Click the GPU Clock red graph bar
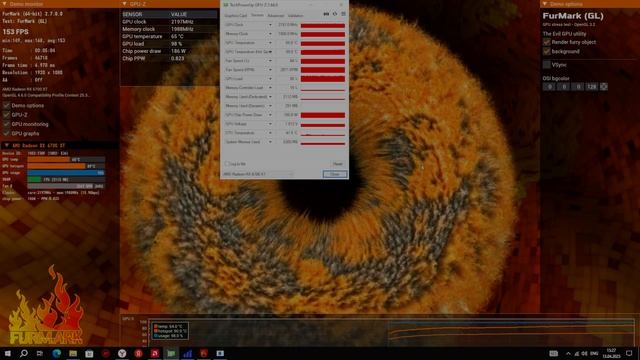Image resolution: width=640 pixels, height=360 pixels. [x=323, y=25]
